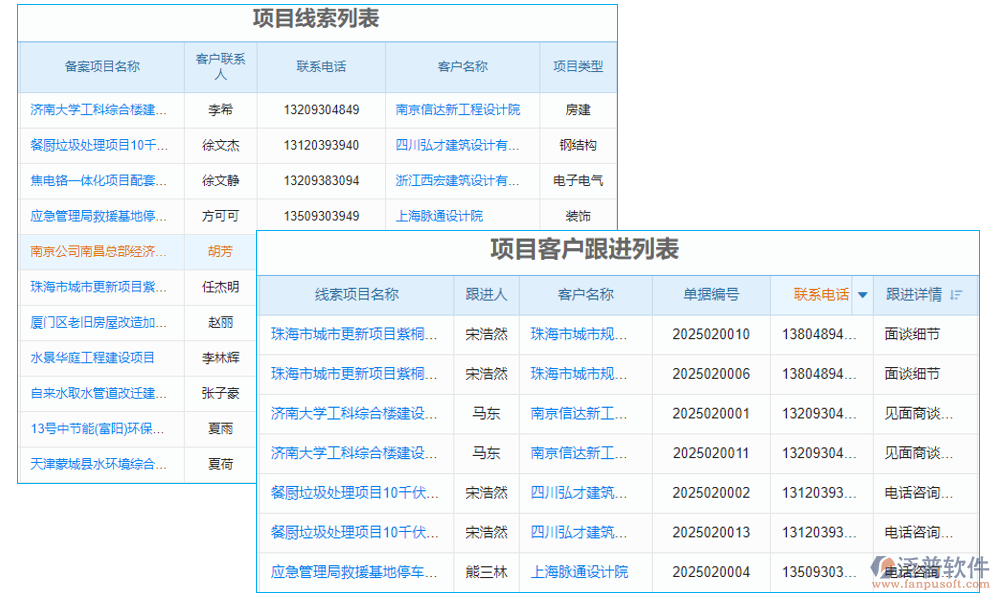Click the sort icon beside 跟进详情 column
This screenshot has height=600, width=1000.
pyautogui.click(x=956, y=294)
